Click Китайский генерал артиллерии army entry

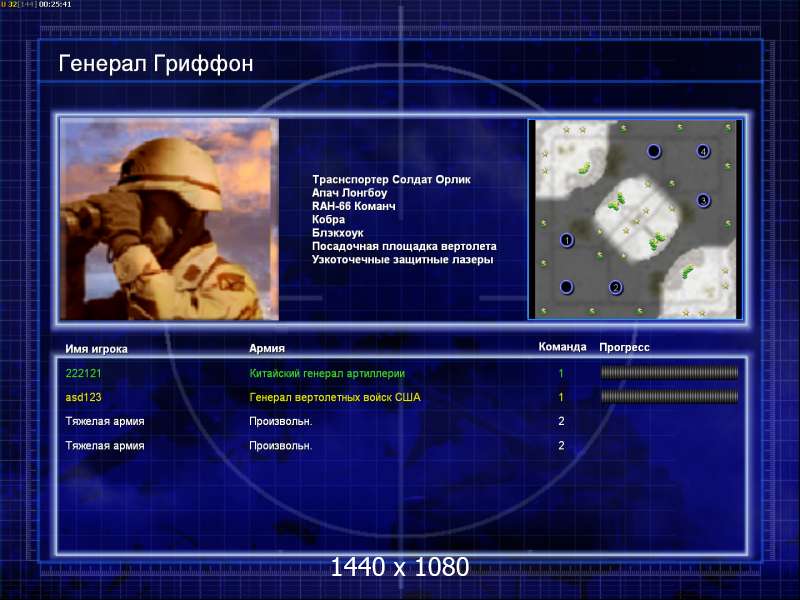327,373
